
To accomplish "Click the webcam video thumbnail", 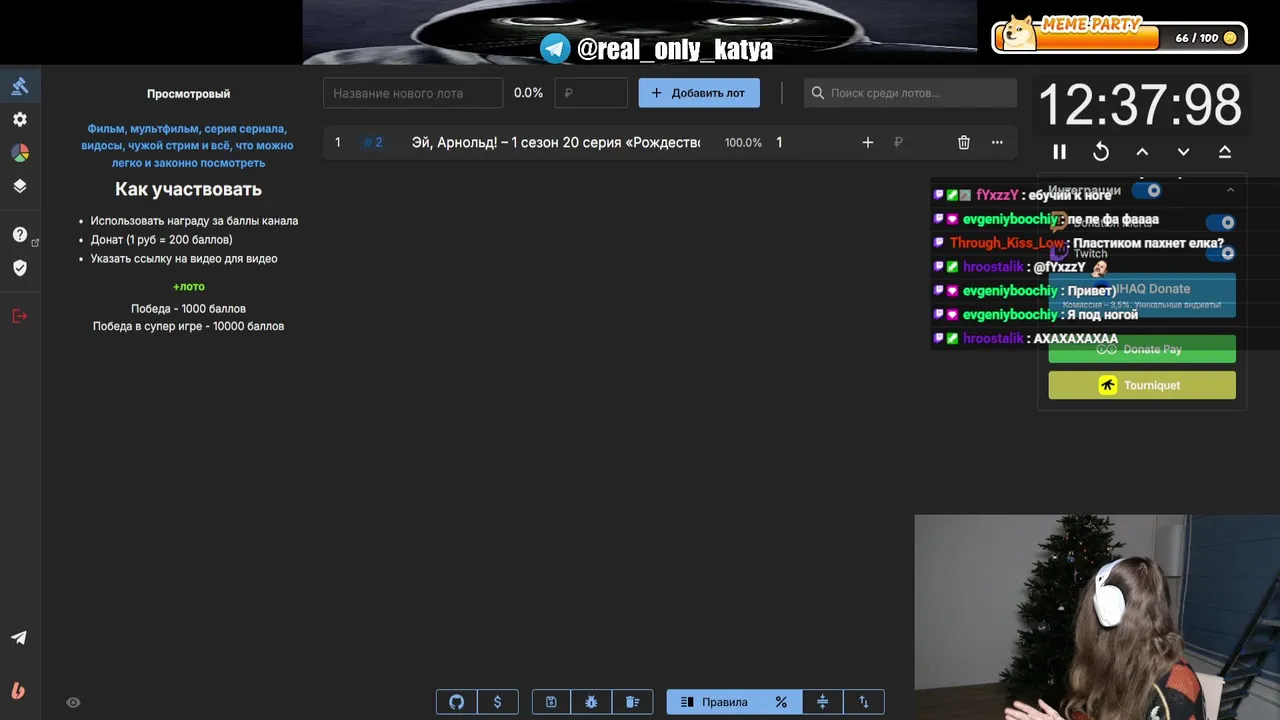I will coord(1097,617).
